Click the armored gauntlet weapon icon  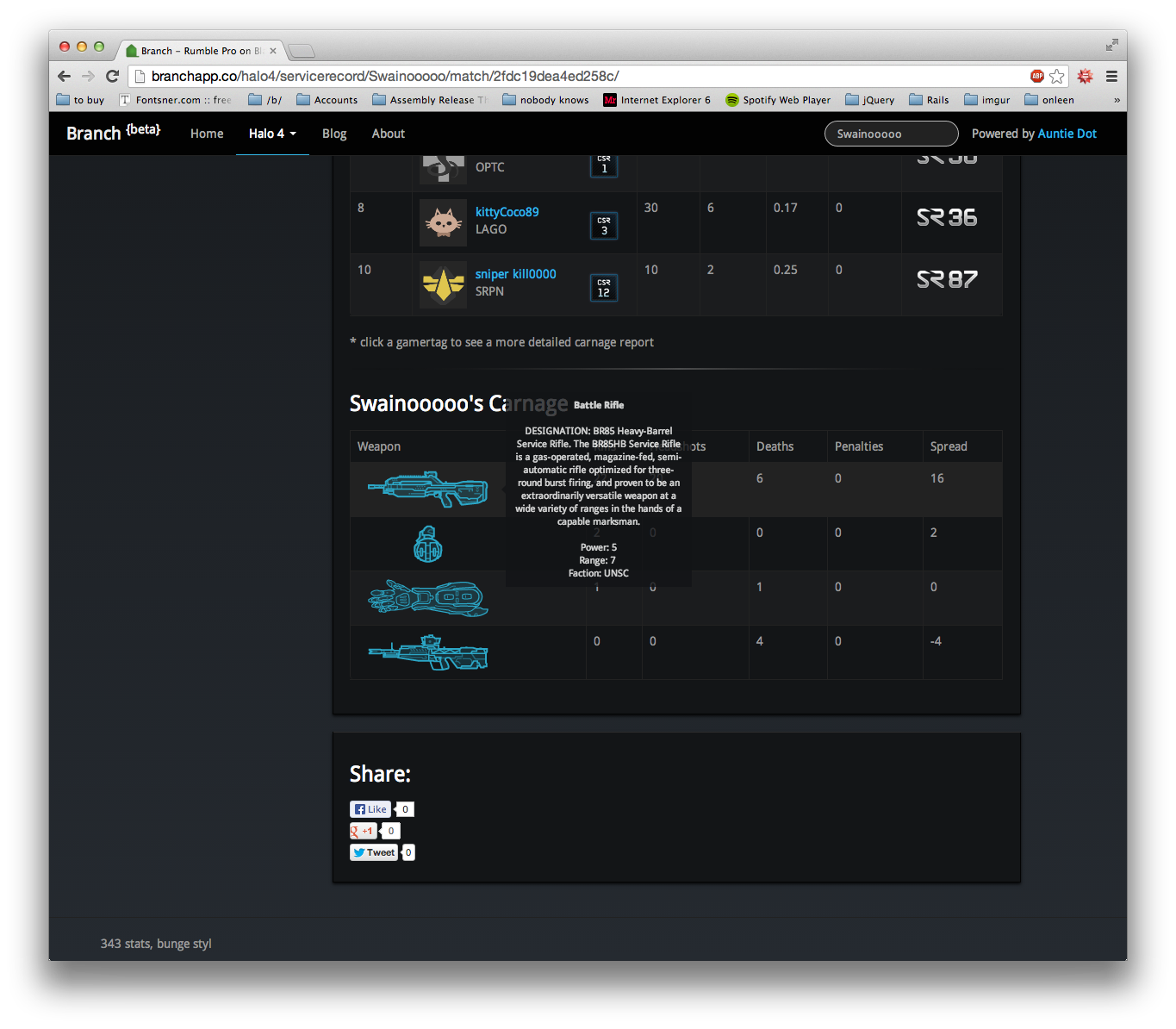427,598
